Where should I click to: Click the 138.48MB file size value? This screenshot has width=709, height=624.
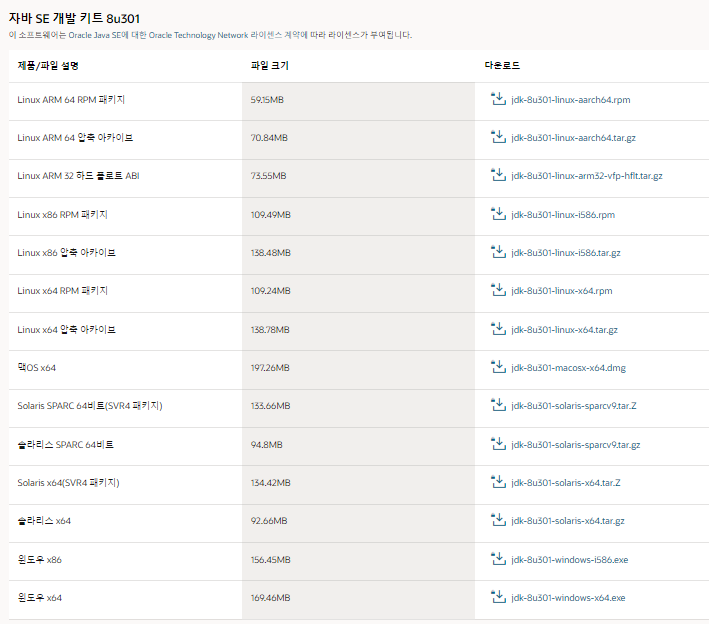click(x=271, y=253)
